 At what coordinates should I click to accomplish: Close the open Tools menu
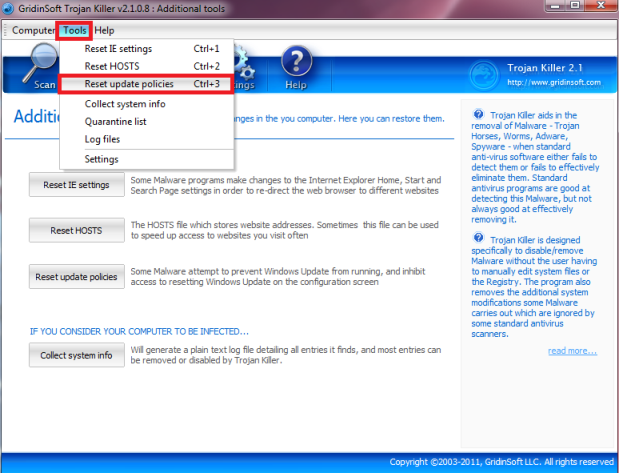74,30
